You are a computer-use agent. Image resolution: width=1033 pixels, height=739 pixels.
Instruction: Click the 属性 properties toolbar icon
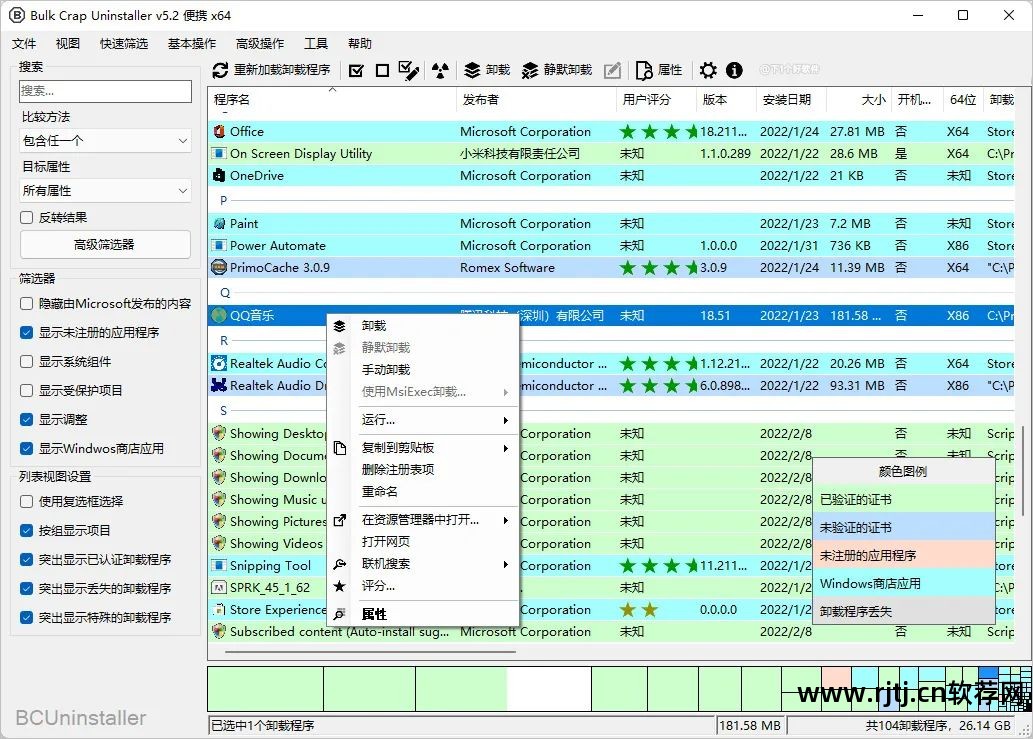659,70
